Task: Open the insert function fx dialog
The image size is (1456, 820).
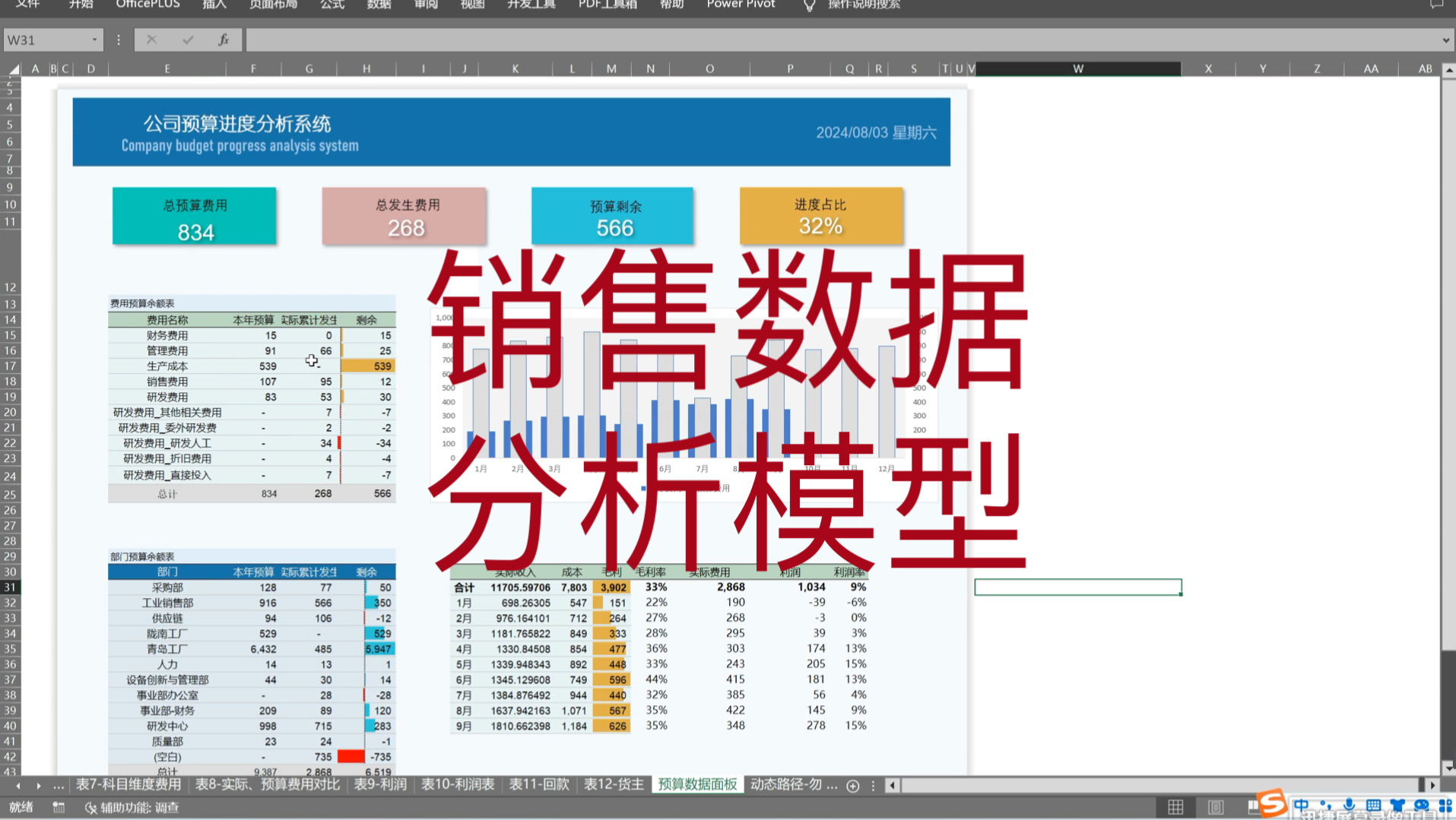Action: [224, 40]
